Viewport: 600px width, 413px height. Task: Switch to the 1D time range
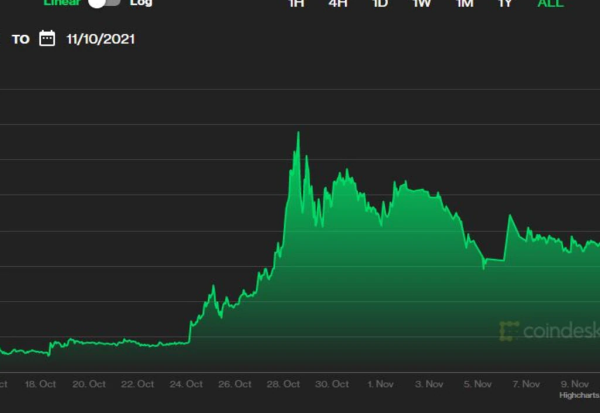381,3
